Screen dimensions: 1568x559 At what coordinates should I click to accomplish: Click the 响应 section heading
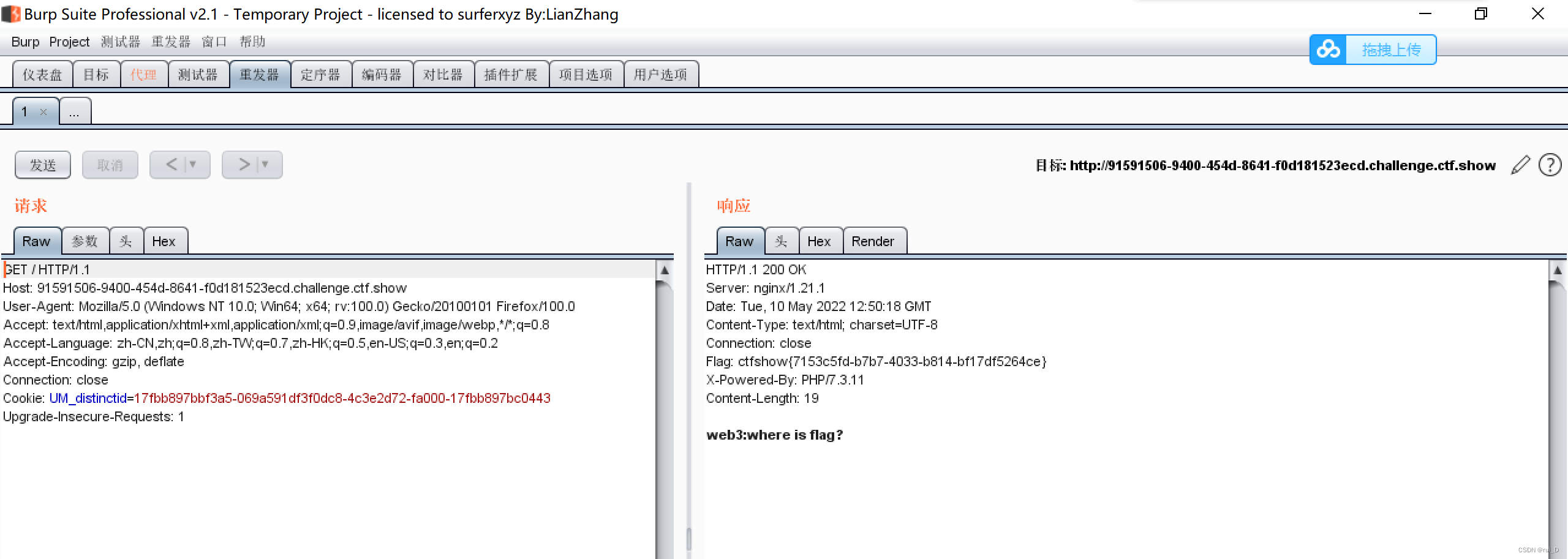pos(734,206)
